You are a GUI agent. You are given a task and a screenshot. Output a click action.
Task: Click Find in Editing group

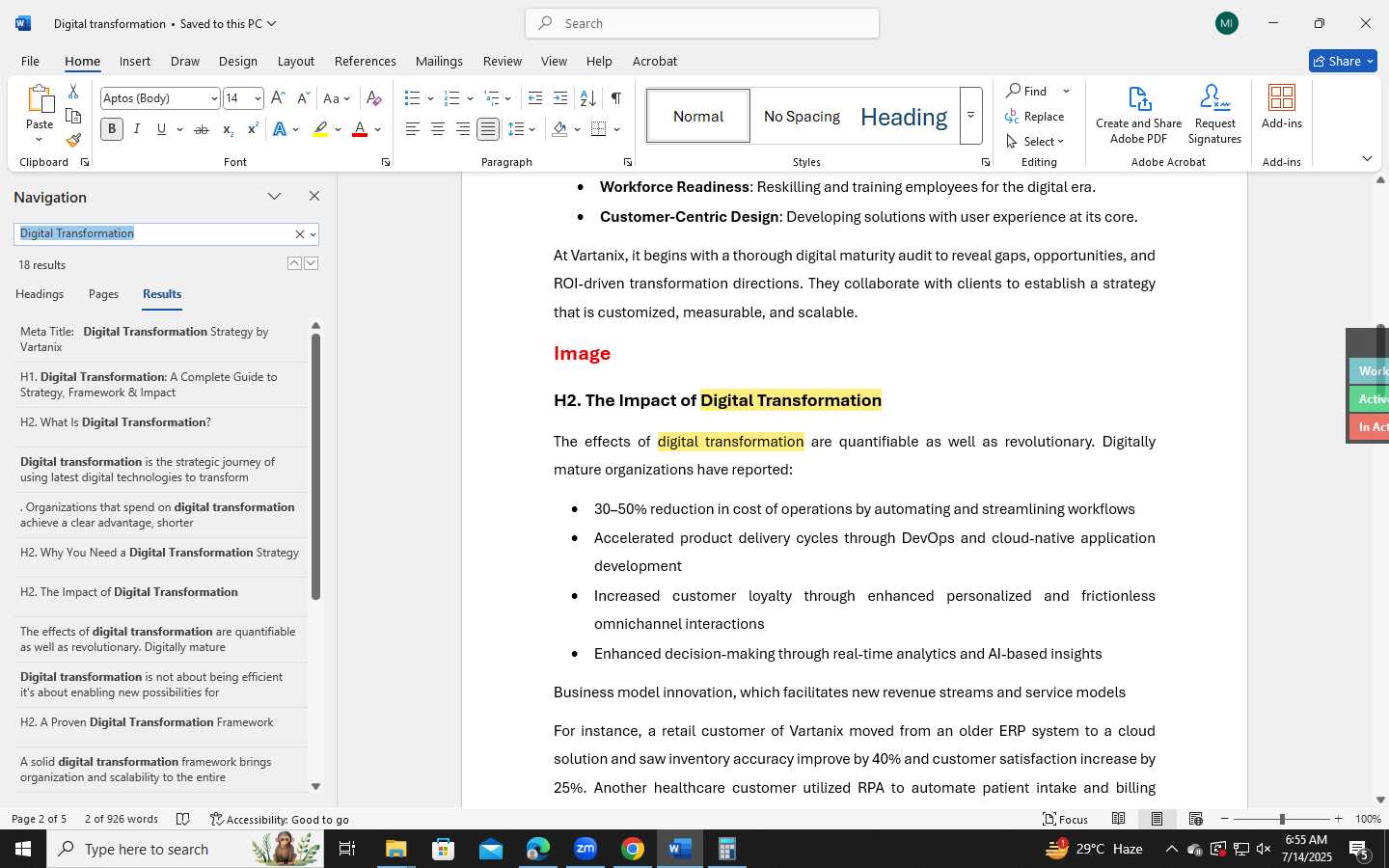[1026, 91]
